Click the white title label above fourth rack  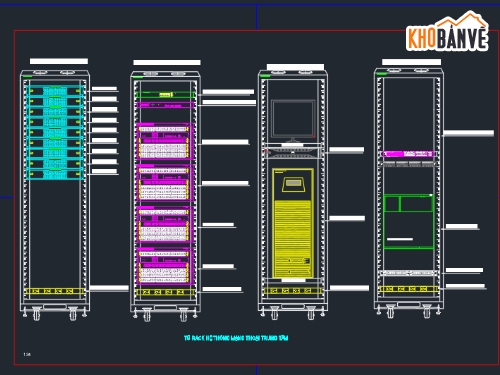(411, 62)
